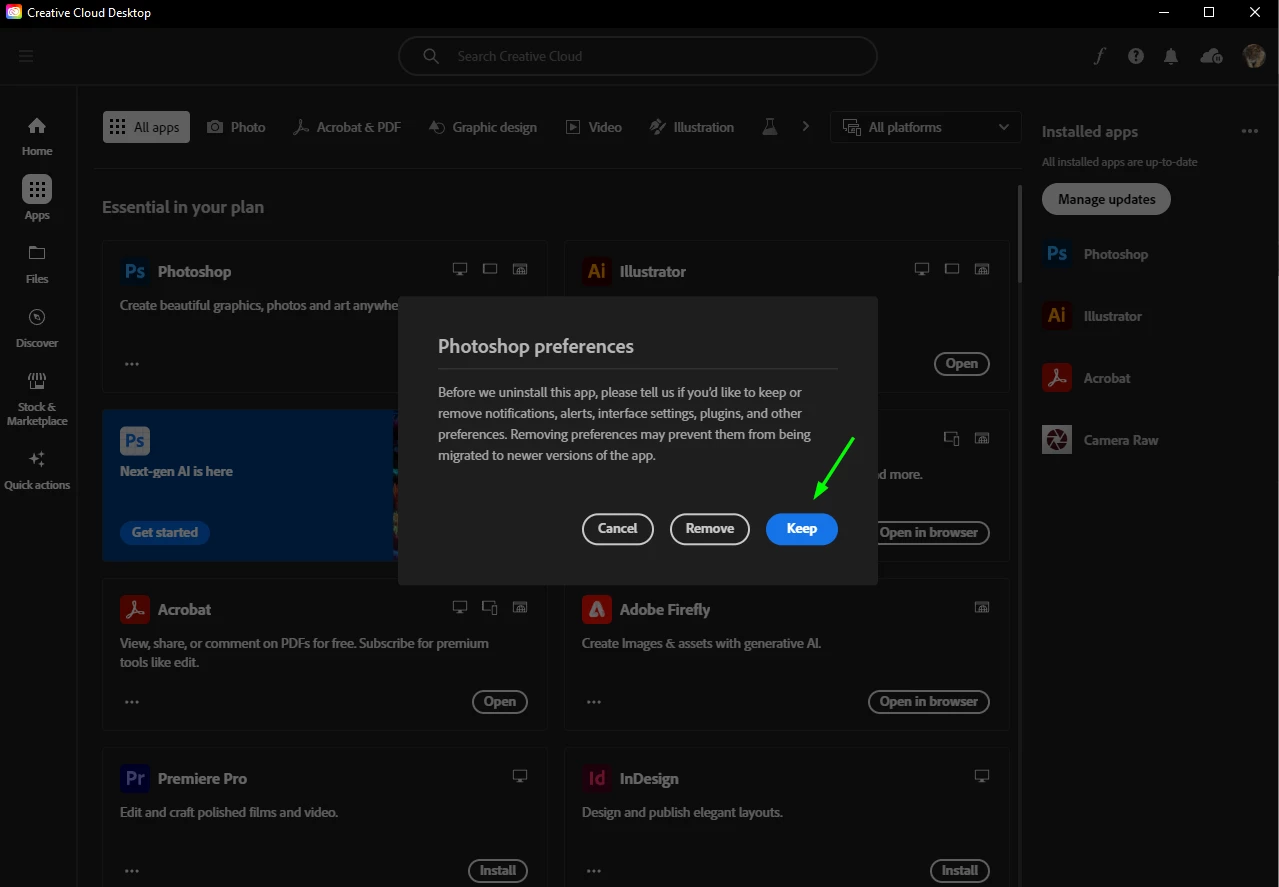Click the Remove preferences button

pos(709,529)
